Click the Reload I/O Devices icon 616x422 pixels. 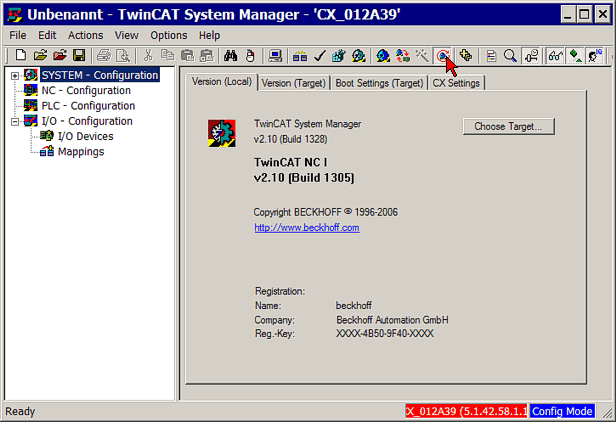point(403,56)
